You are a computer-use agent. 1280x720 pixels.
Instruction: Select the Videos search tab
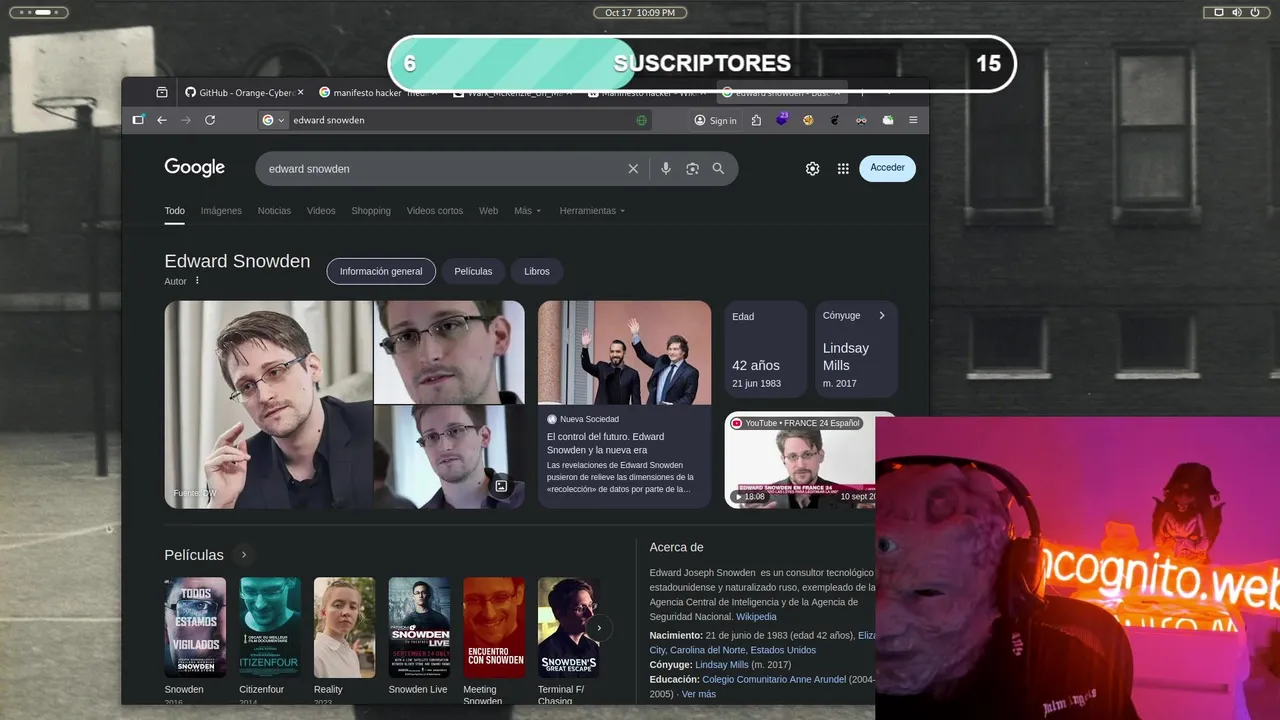[321, 211]
